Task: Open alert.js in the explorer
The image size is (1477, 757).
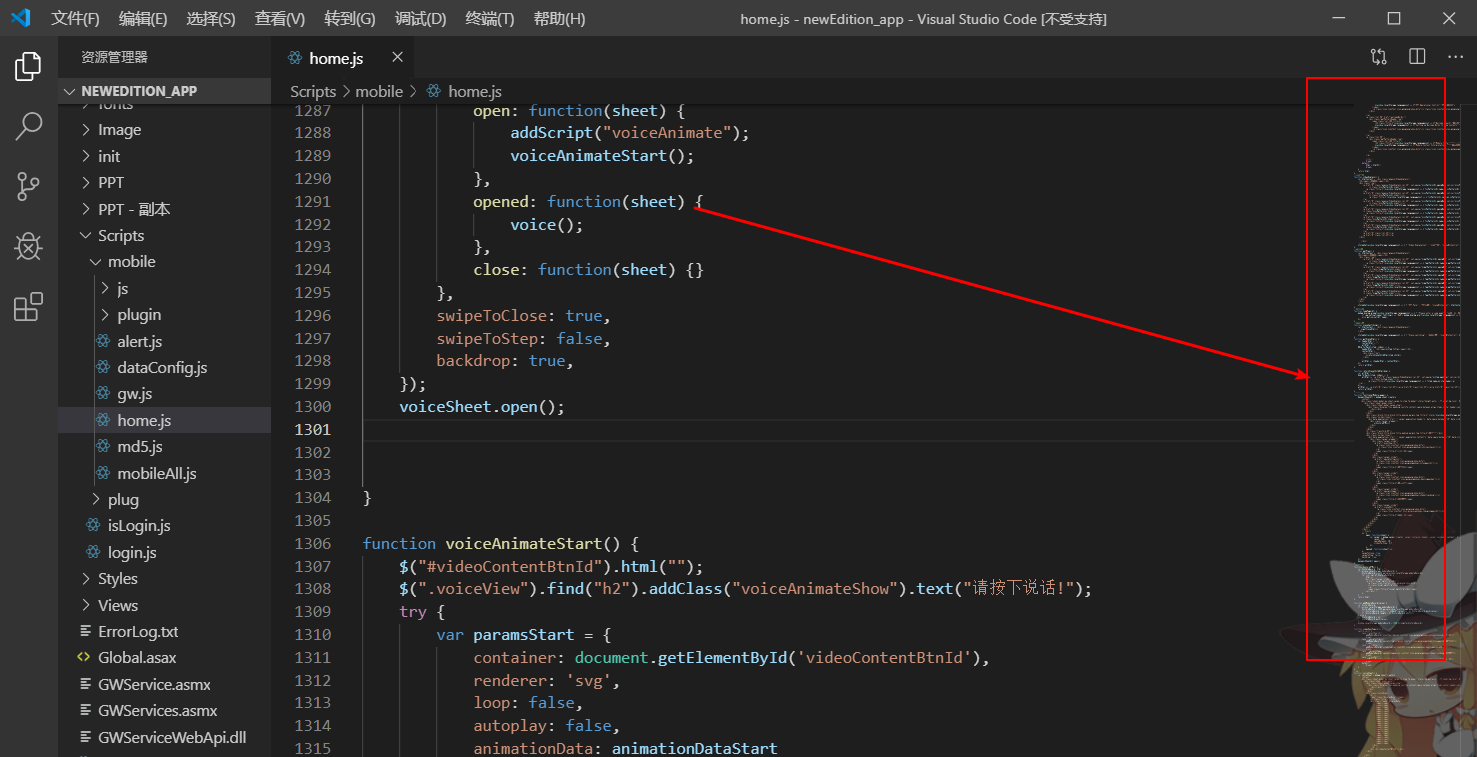Action: click(x=165, y=341)
